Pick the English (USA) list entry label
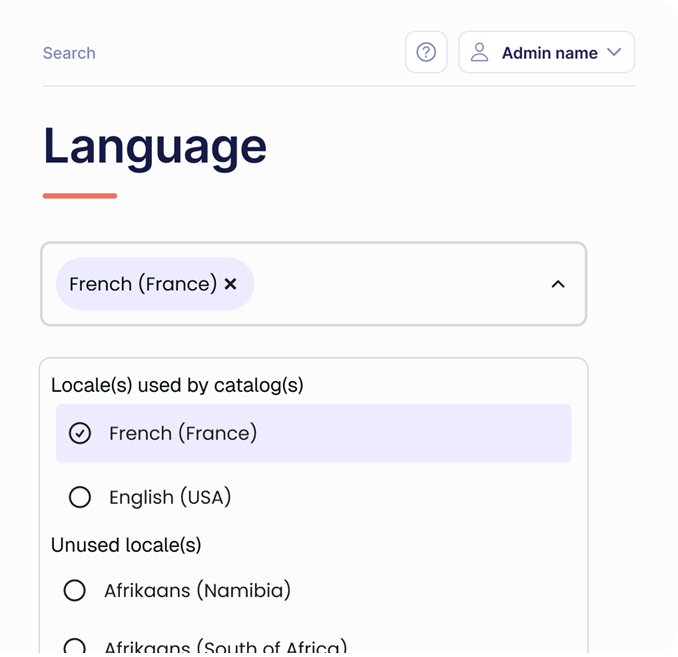 coord(170,497)
